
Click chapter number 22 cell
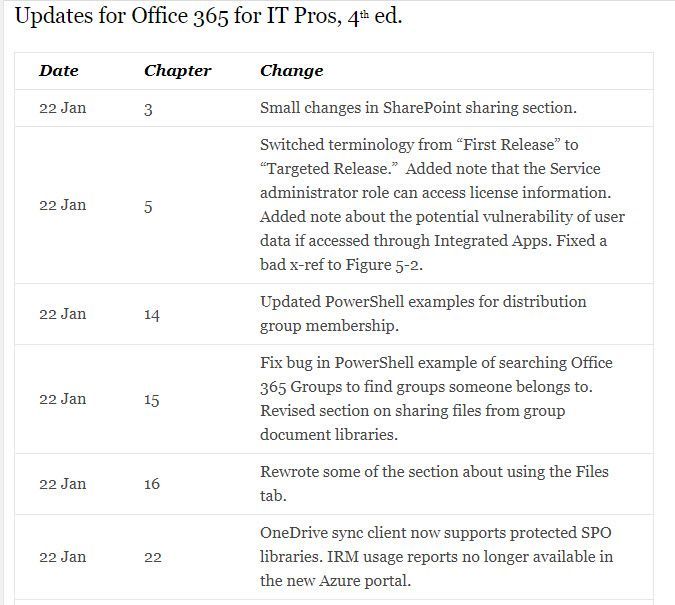152,557
